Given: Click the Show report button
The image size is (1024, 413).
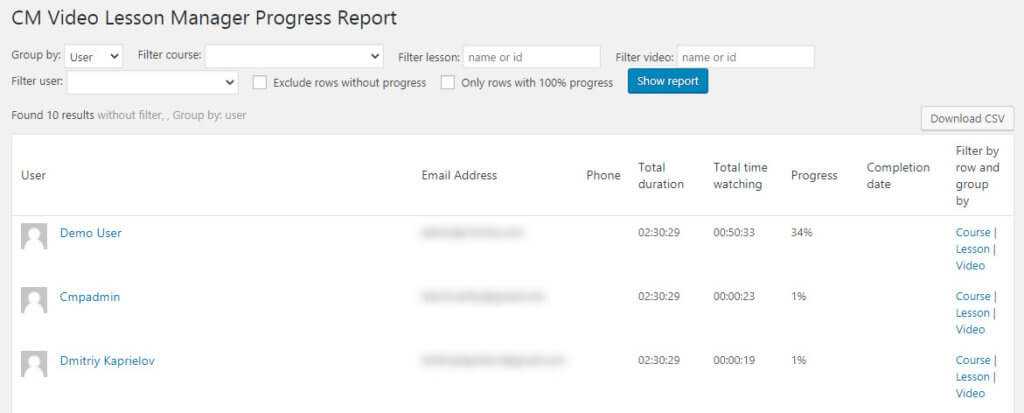Looking at the screenshot, I should click(x=668, y=81).
